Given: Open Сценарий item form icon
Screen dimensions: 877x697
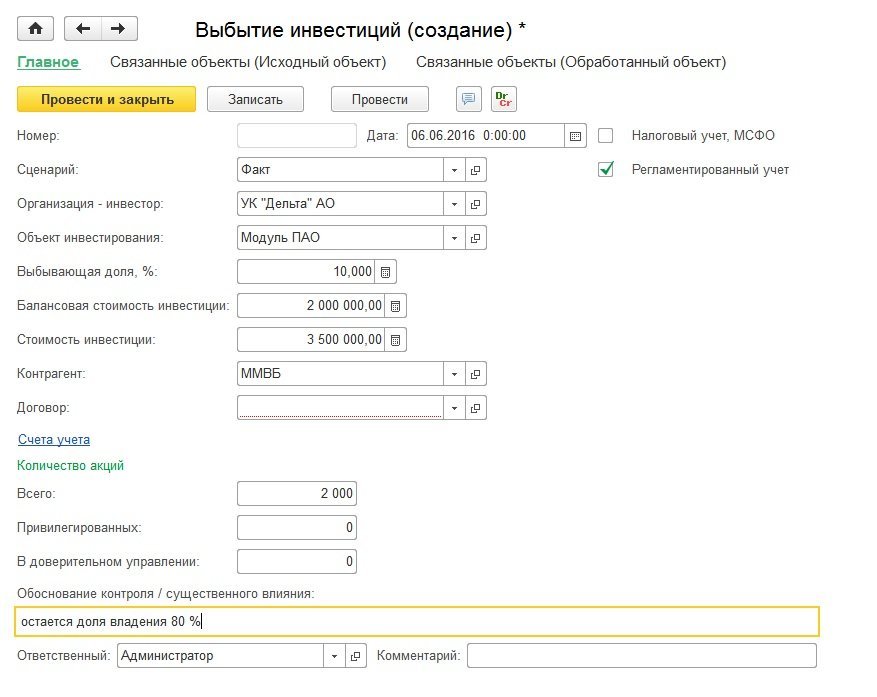Looking at the screenshot, I should click(x=475, y=170).
